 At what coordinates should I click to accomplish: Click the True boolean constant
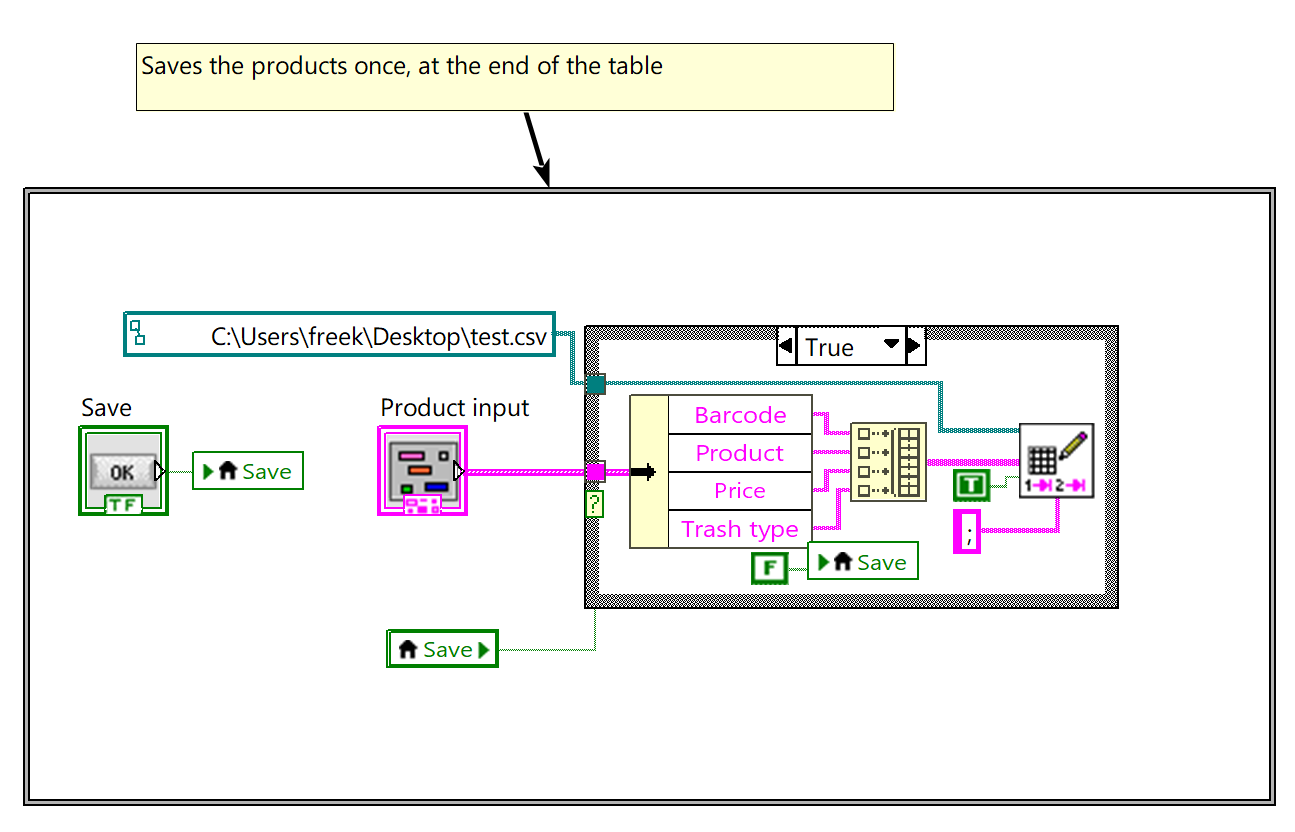970,485
